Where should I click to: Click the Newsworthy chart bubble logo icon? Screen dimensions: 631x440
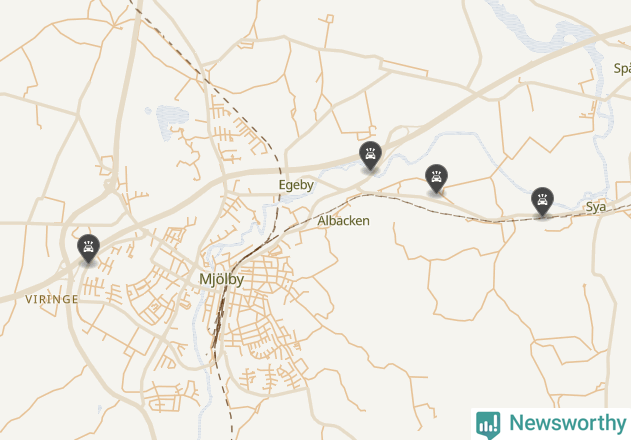(488, 425)
